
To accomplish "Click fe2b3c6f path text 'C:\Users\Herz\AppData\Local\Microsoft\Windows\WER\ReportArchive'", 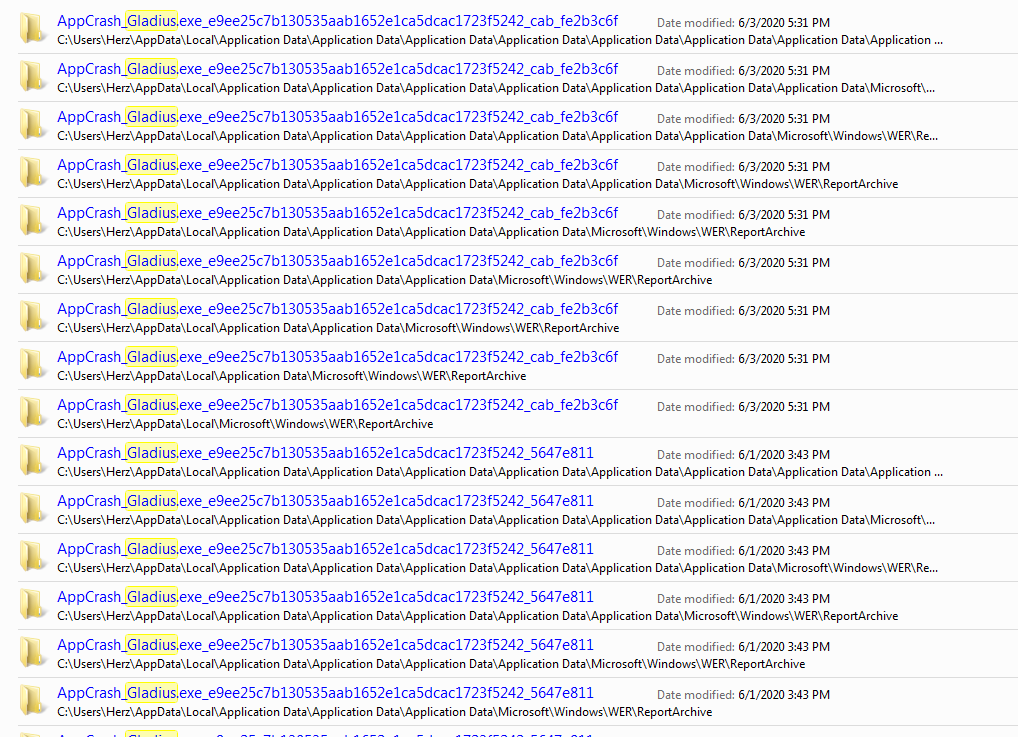I will click(245, 425).
